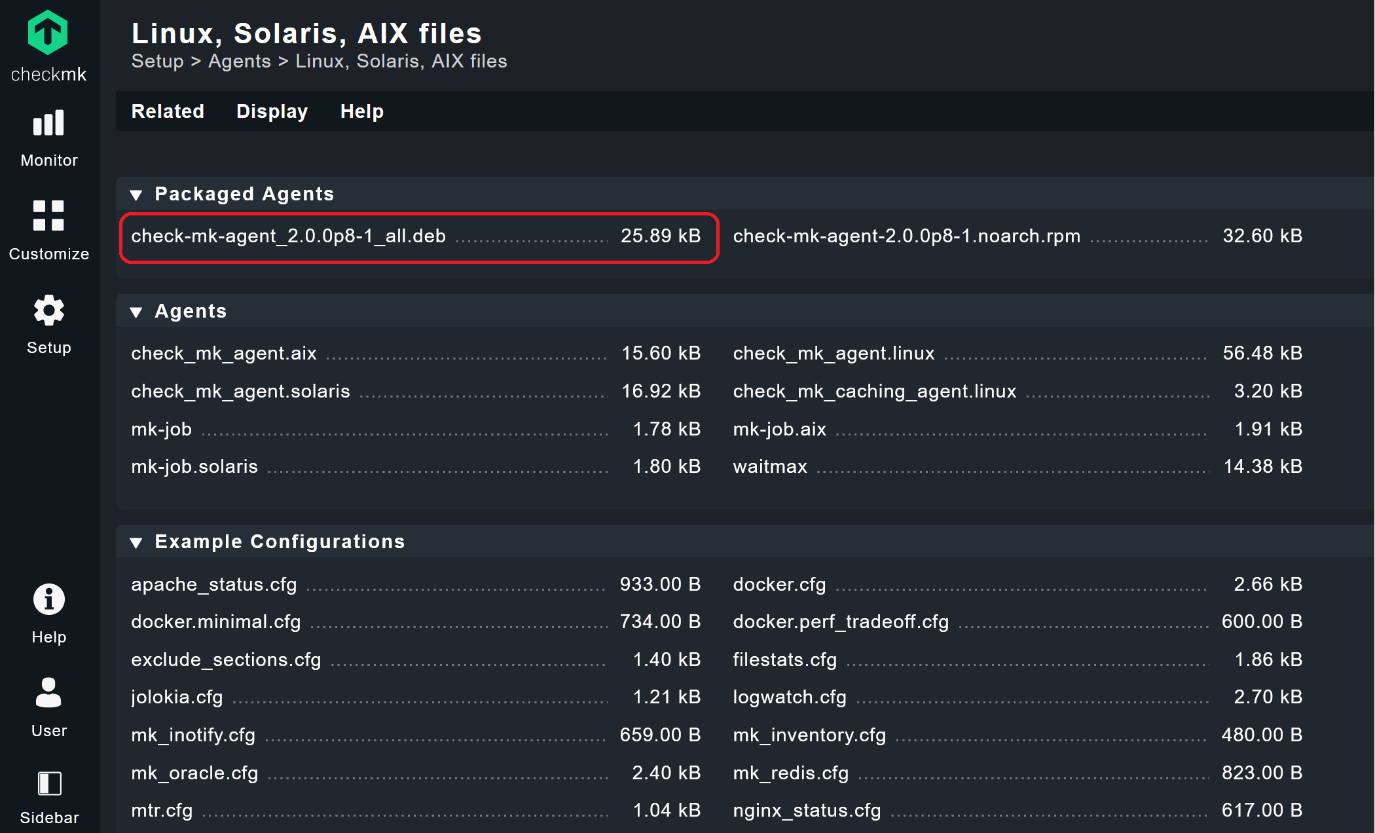Download the waitmax agent file
The image size is (1375, 833).
coord(769,467)
